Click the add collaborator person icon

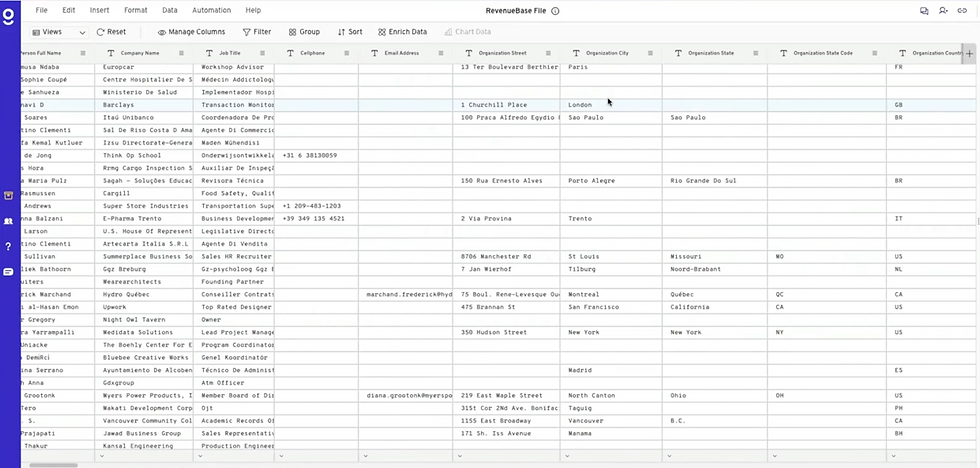click(943, 11)
